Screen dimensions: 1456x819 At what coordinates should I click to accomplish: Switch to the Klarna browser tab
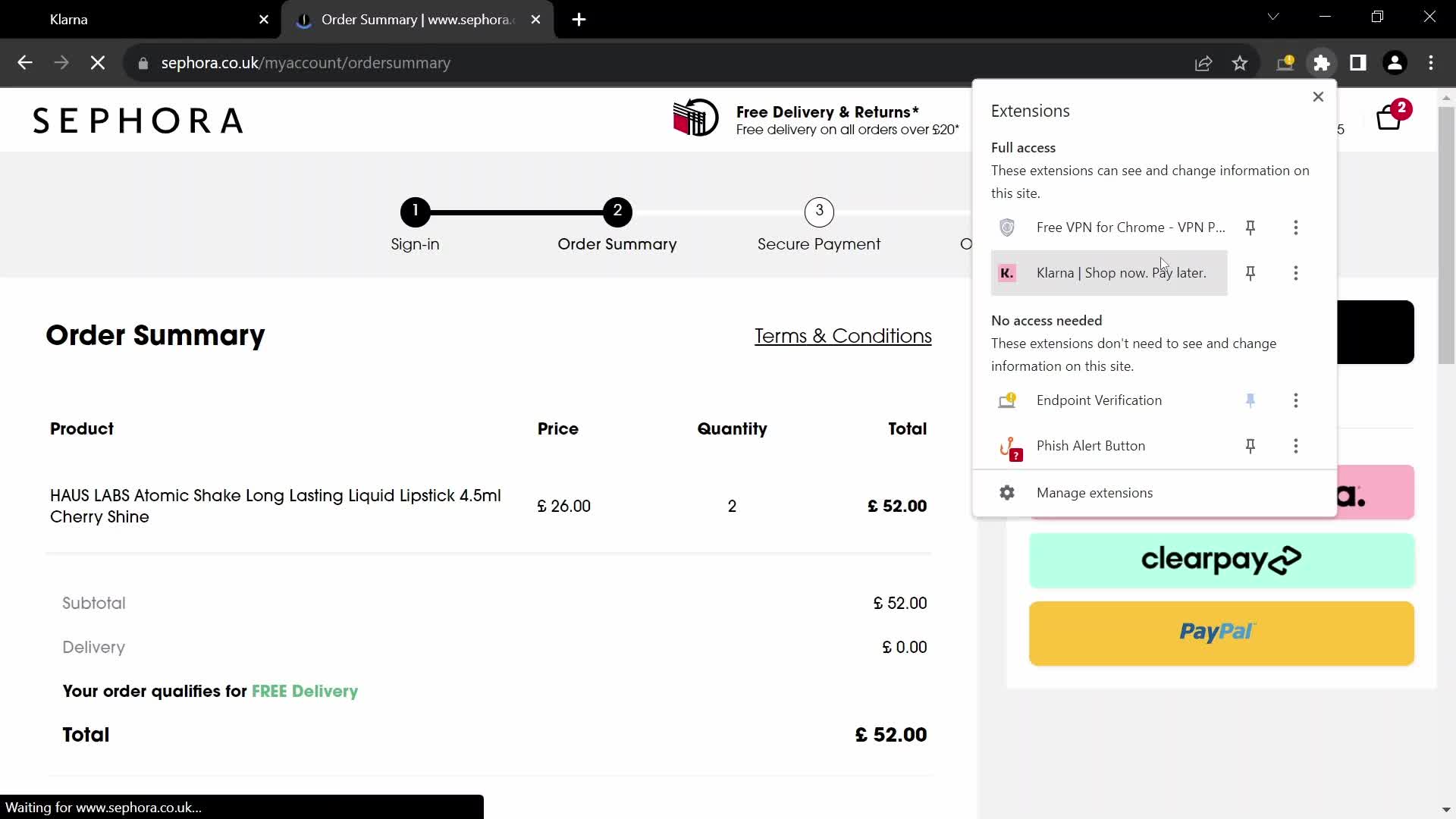coord(140,20)
